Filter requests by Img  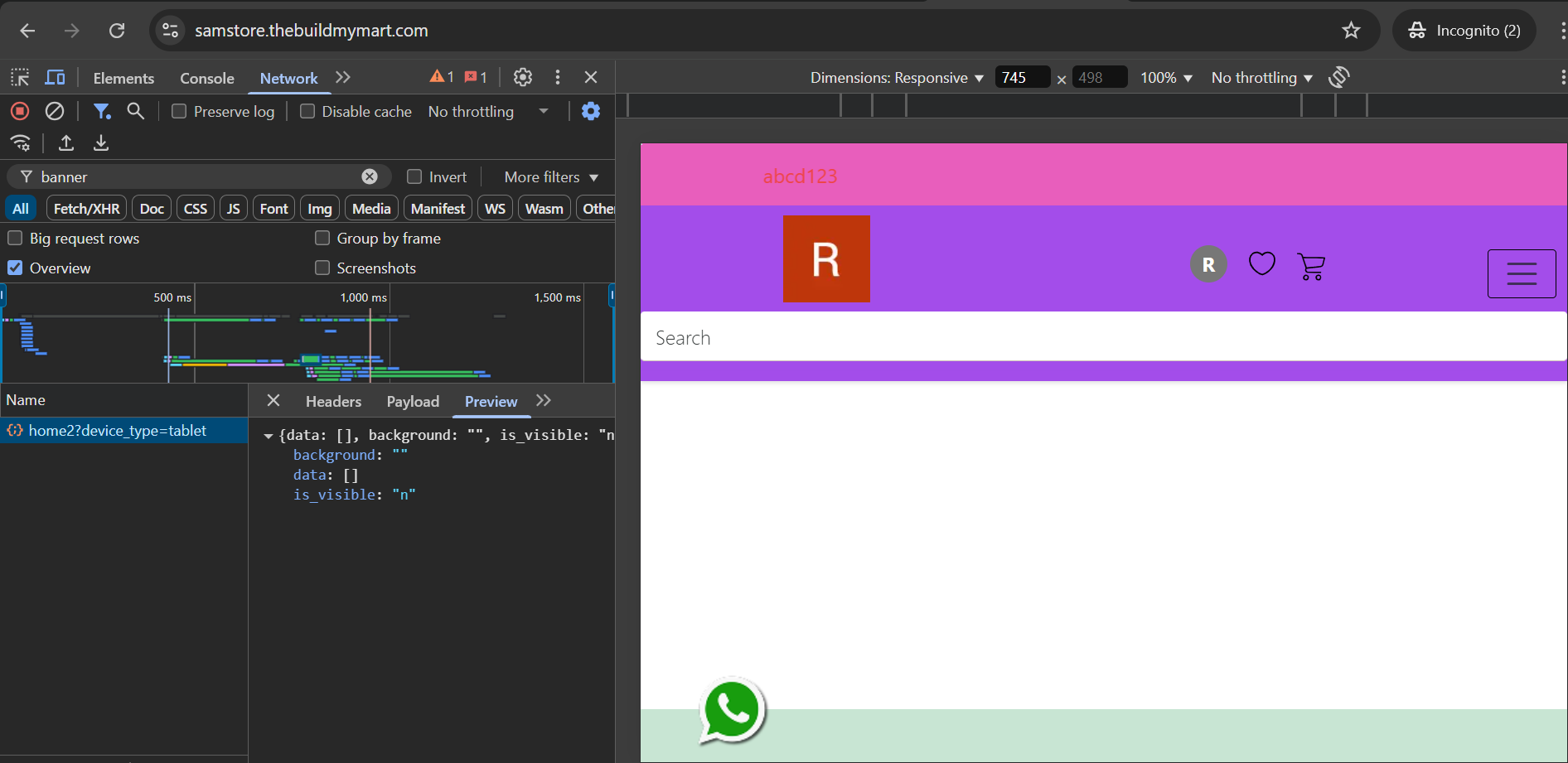320,208
